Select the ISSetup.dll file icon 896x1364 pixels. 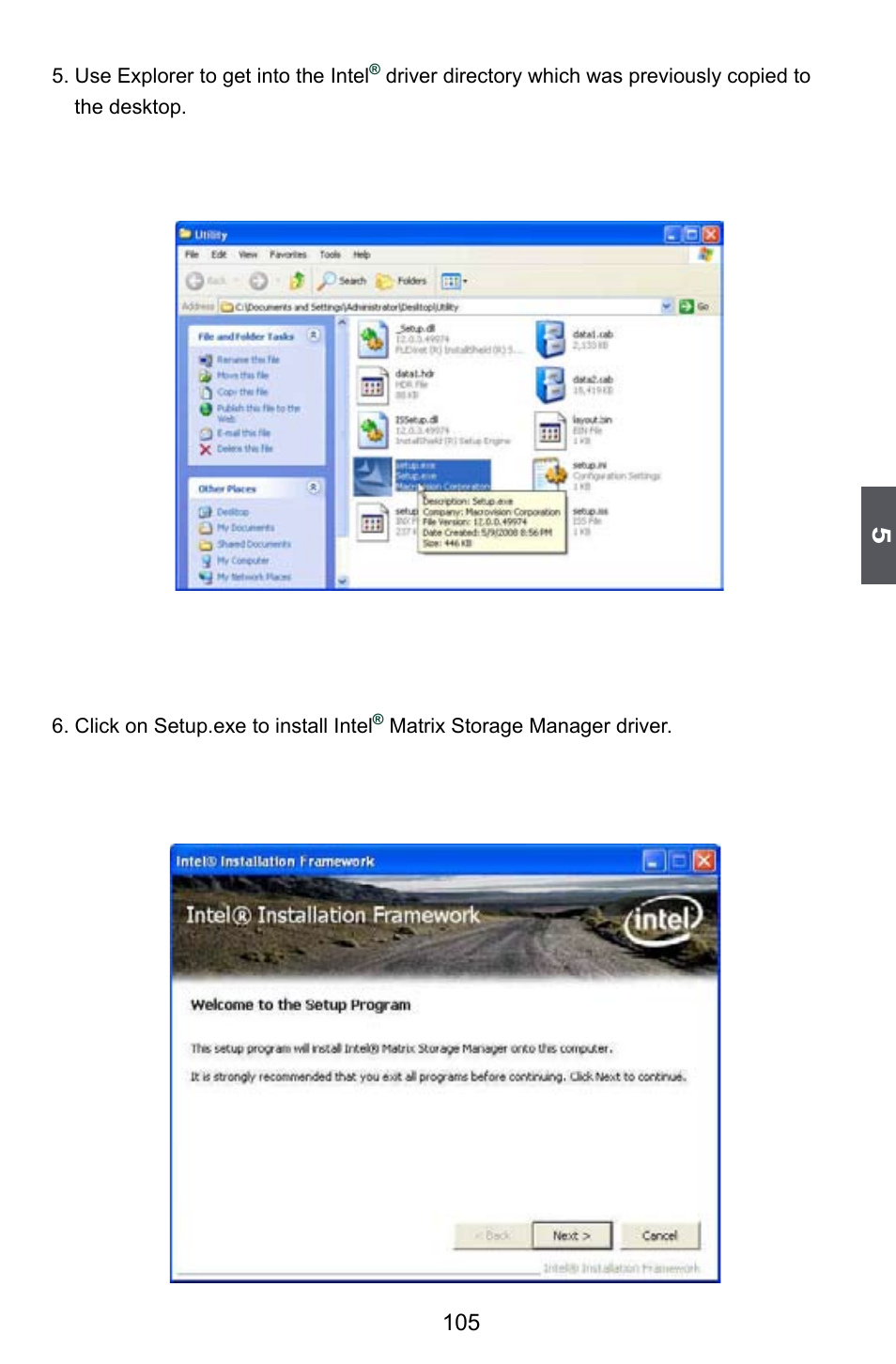(373, 430)
